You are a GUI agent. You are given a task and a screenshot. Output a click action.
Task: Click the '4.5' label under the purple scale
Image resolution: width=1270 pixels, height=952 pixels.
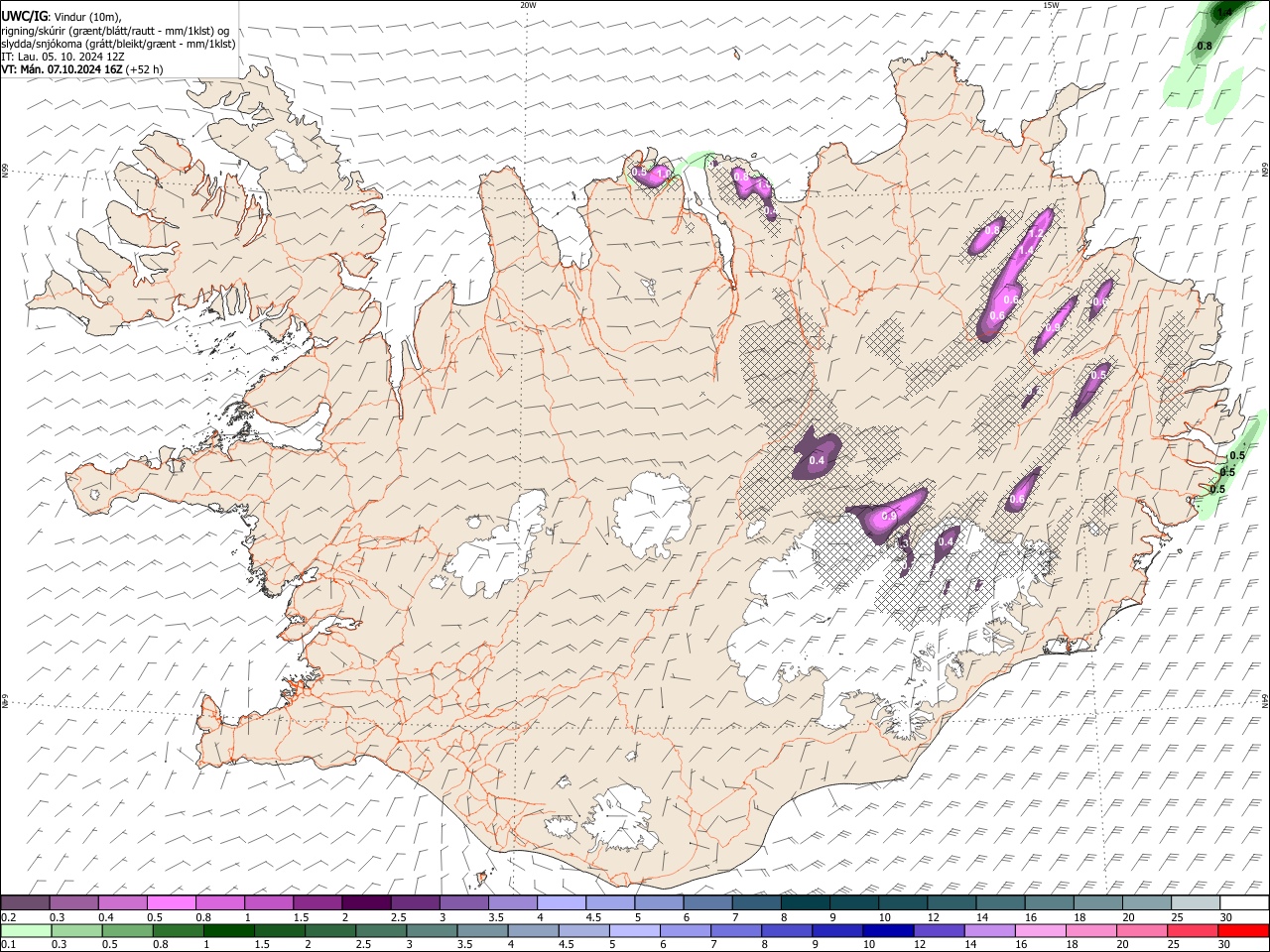point(594,917)
